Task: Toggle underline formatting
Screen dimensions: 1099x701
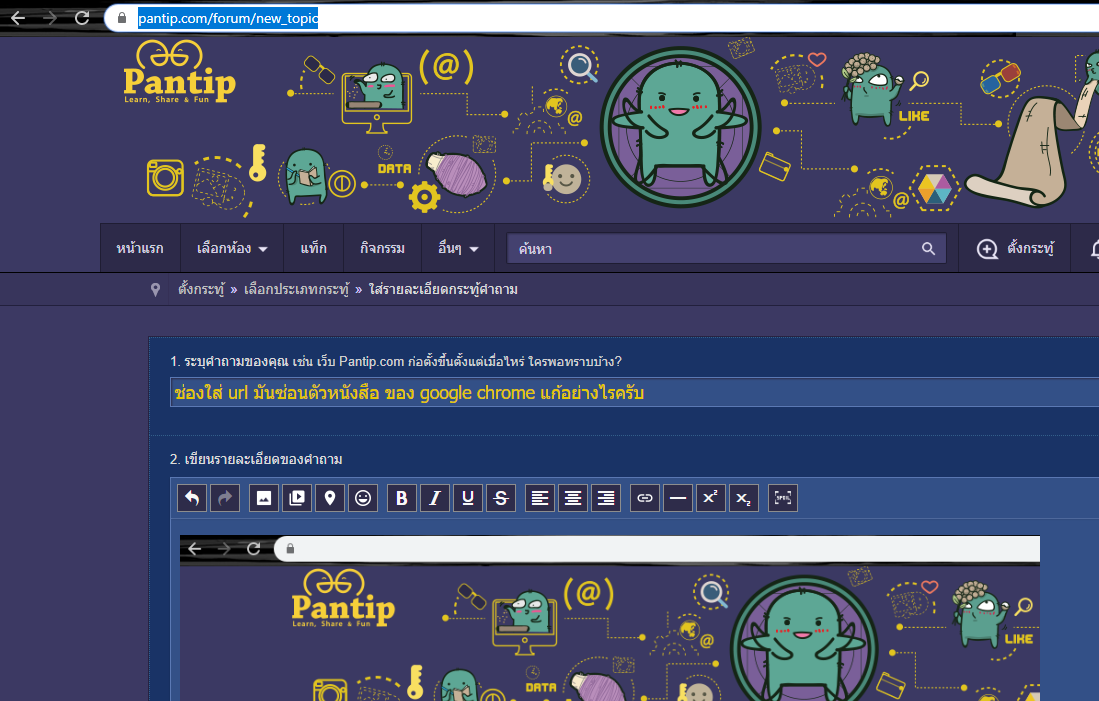Action: tap(468, 498)
